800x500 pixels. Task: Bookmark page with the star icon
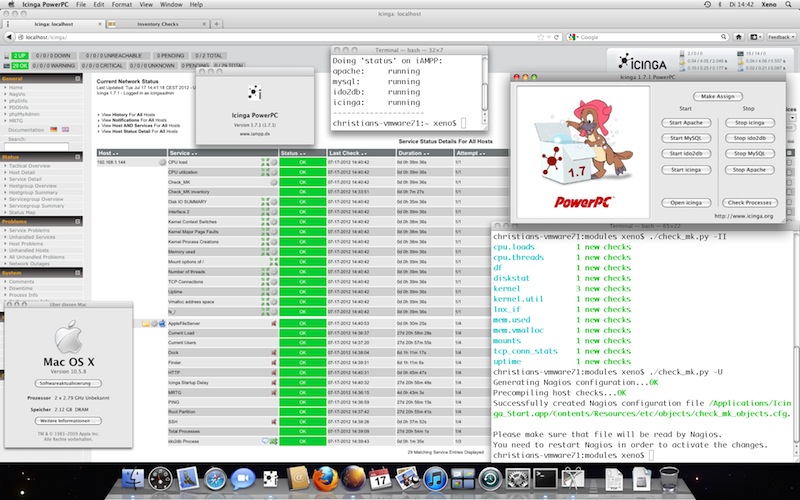(540, 37)
